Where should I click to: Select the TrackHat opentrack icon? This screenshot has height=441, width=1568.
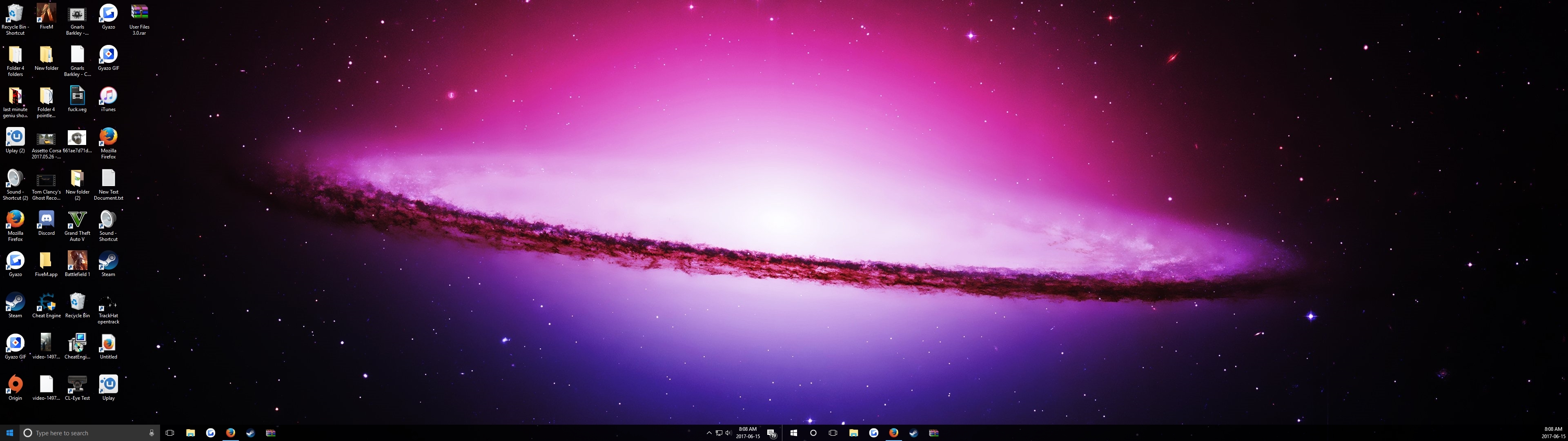(x=108, y=302)
